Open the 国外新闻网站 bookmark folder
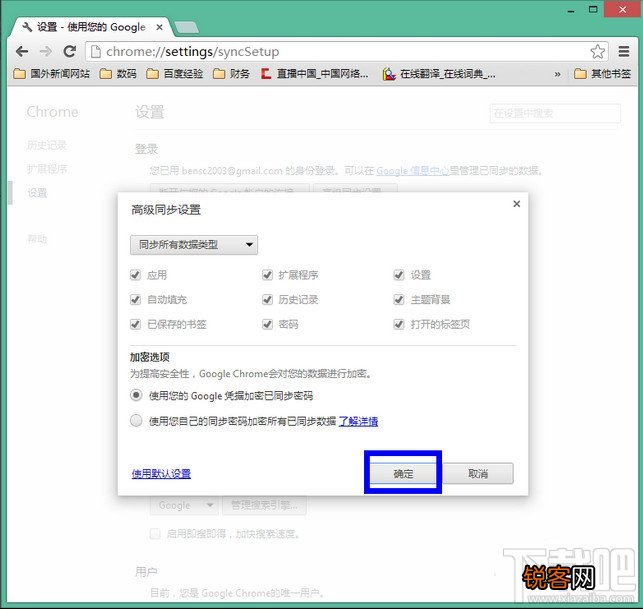The height and width of the screenshot is (609, 643). pos(52,74)
